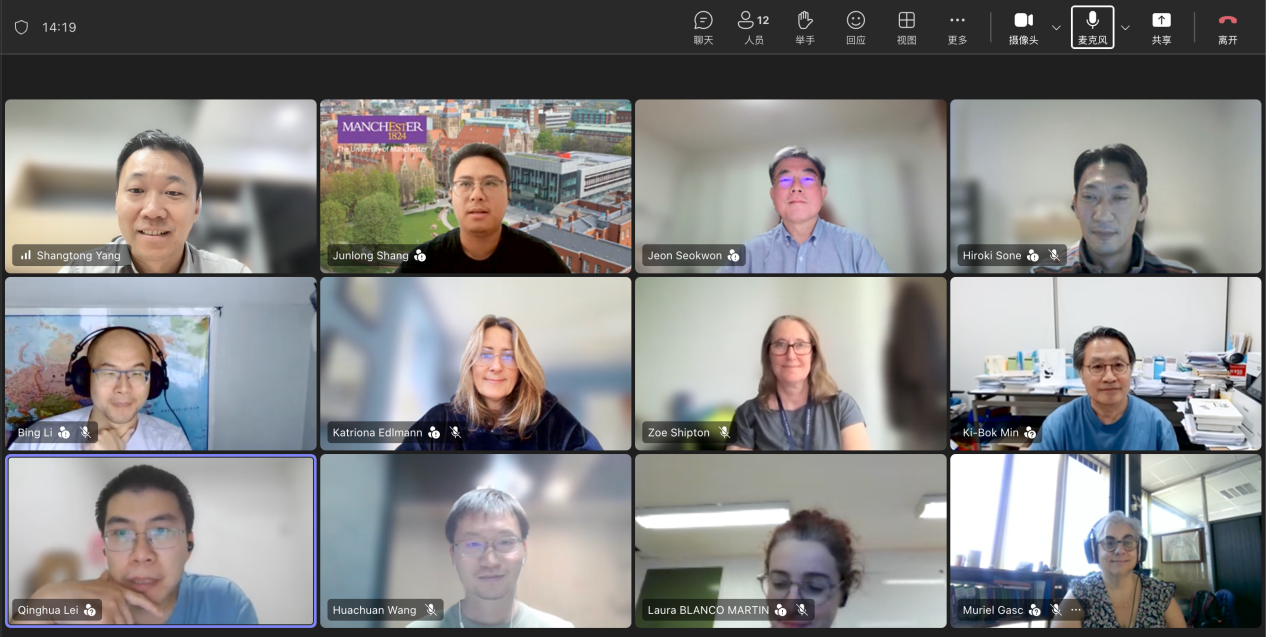This screenshot has height=637, width=1266.
Task: Click the name label "Qinghua Lei"
Action: [48, 610]
